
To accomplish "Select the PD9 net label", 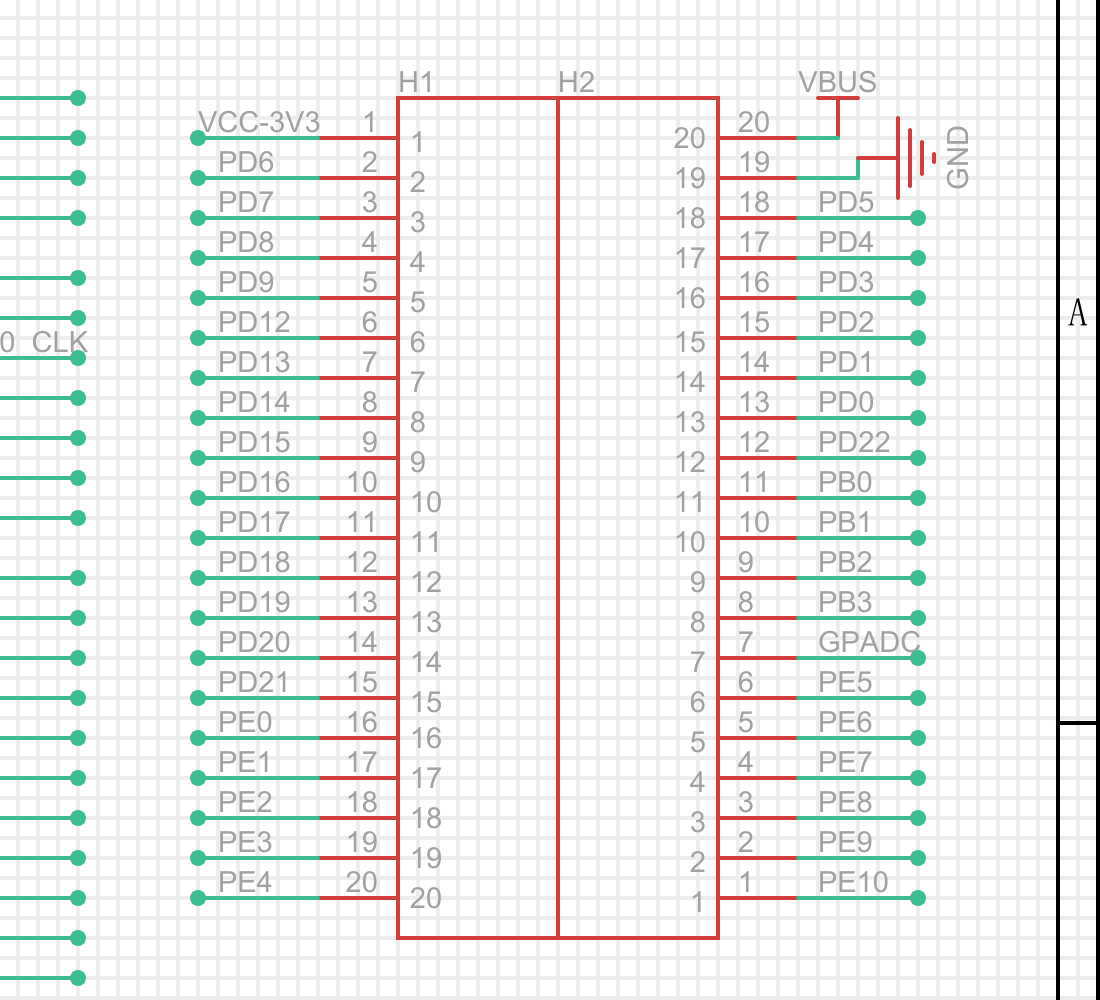I will 246,282.
